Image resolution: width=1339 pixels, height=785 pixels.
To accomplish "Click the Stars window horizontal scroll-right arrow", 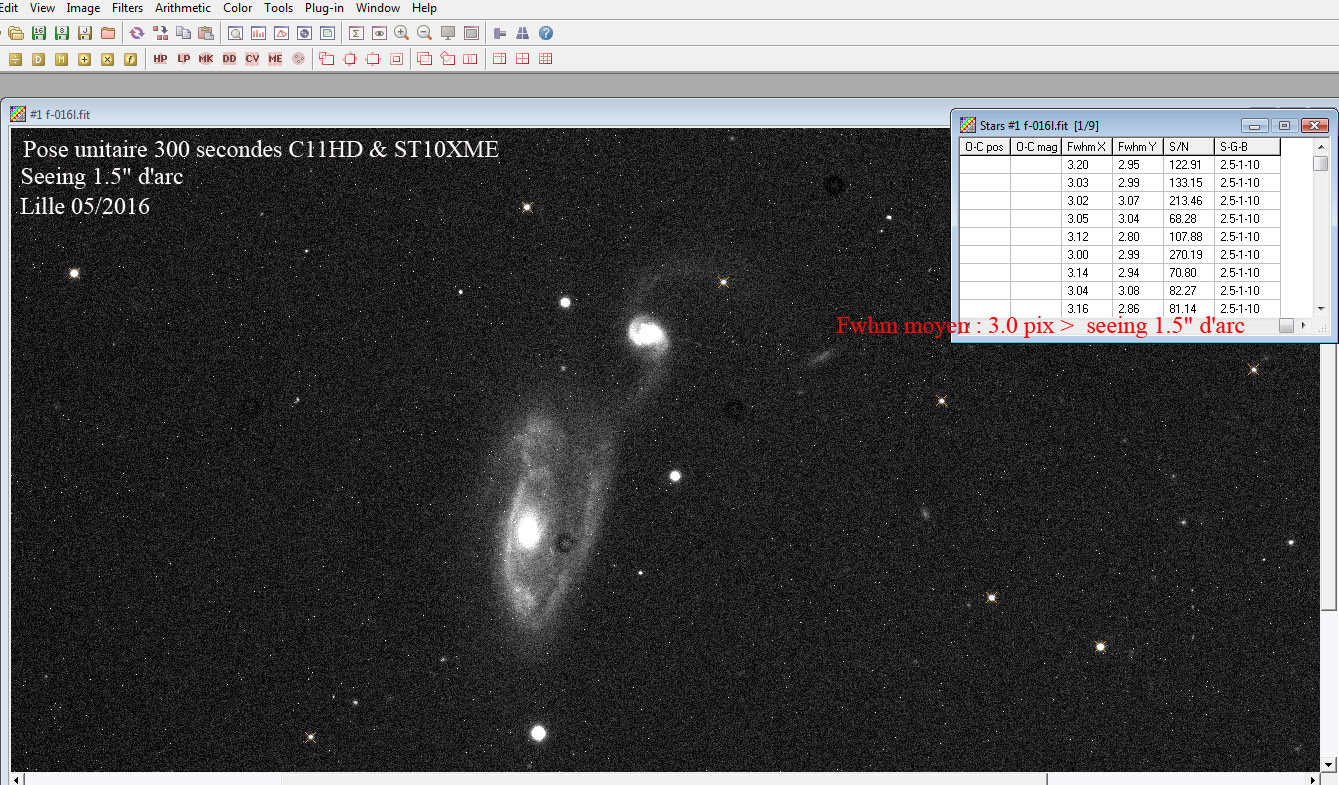I will click(1304, 326).
